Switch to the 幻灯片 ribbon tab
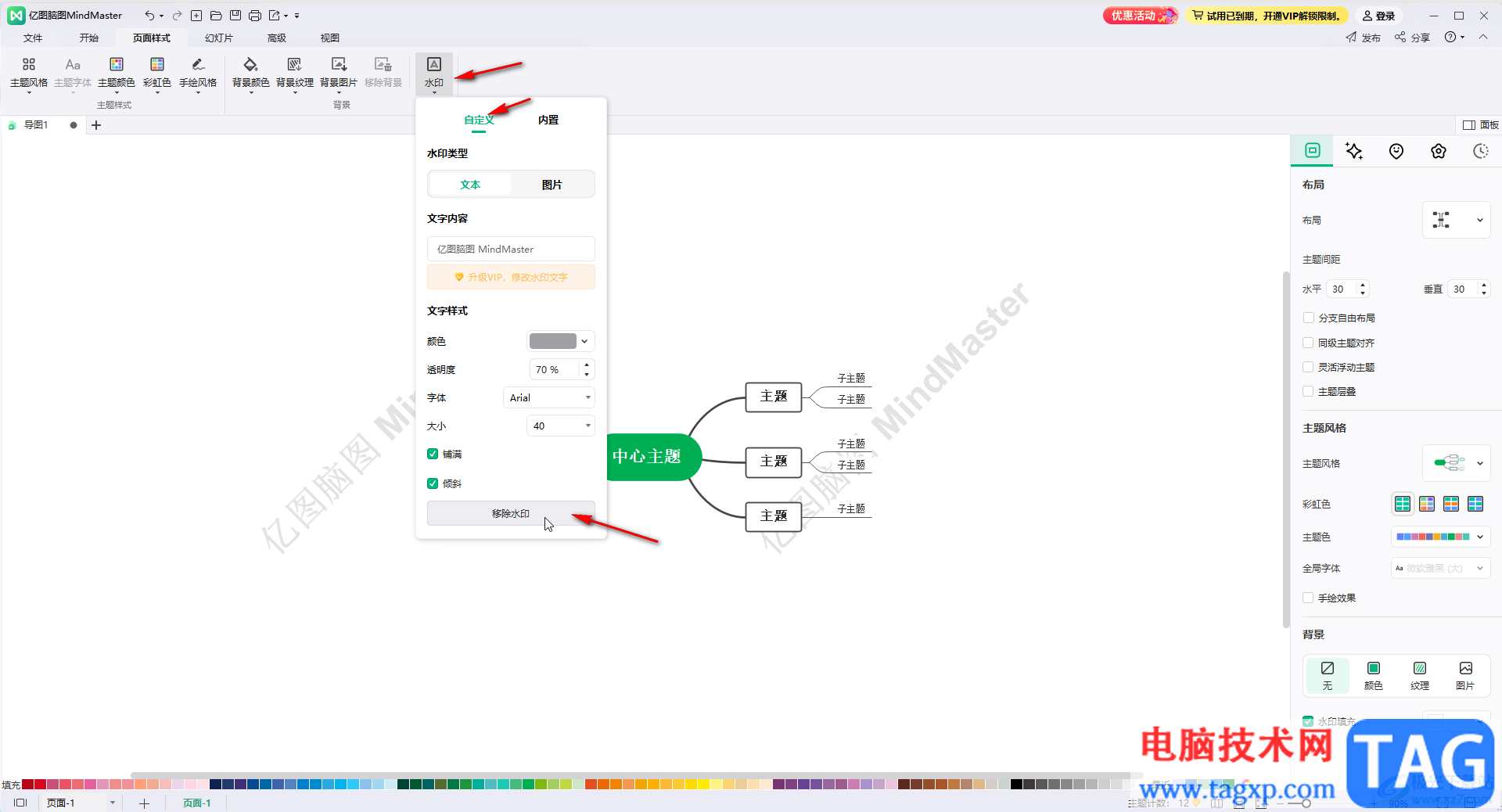The width and height of the screenshot is (1502, 812). click(x=219, y=38)
